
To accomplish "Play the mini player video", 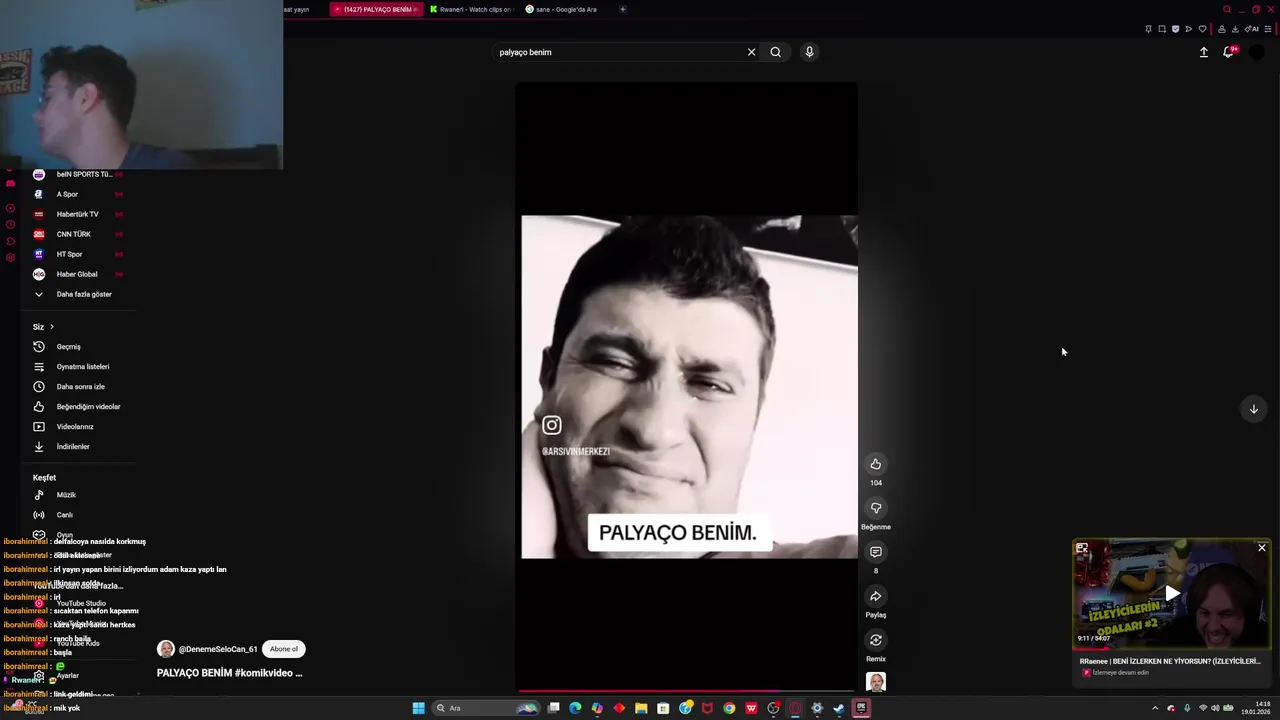I will tap(1172, 594).
